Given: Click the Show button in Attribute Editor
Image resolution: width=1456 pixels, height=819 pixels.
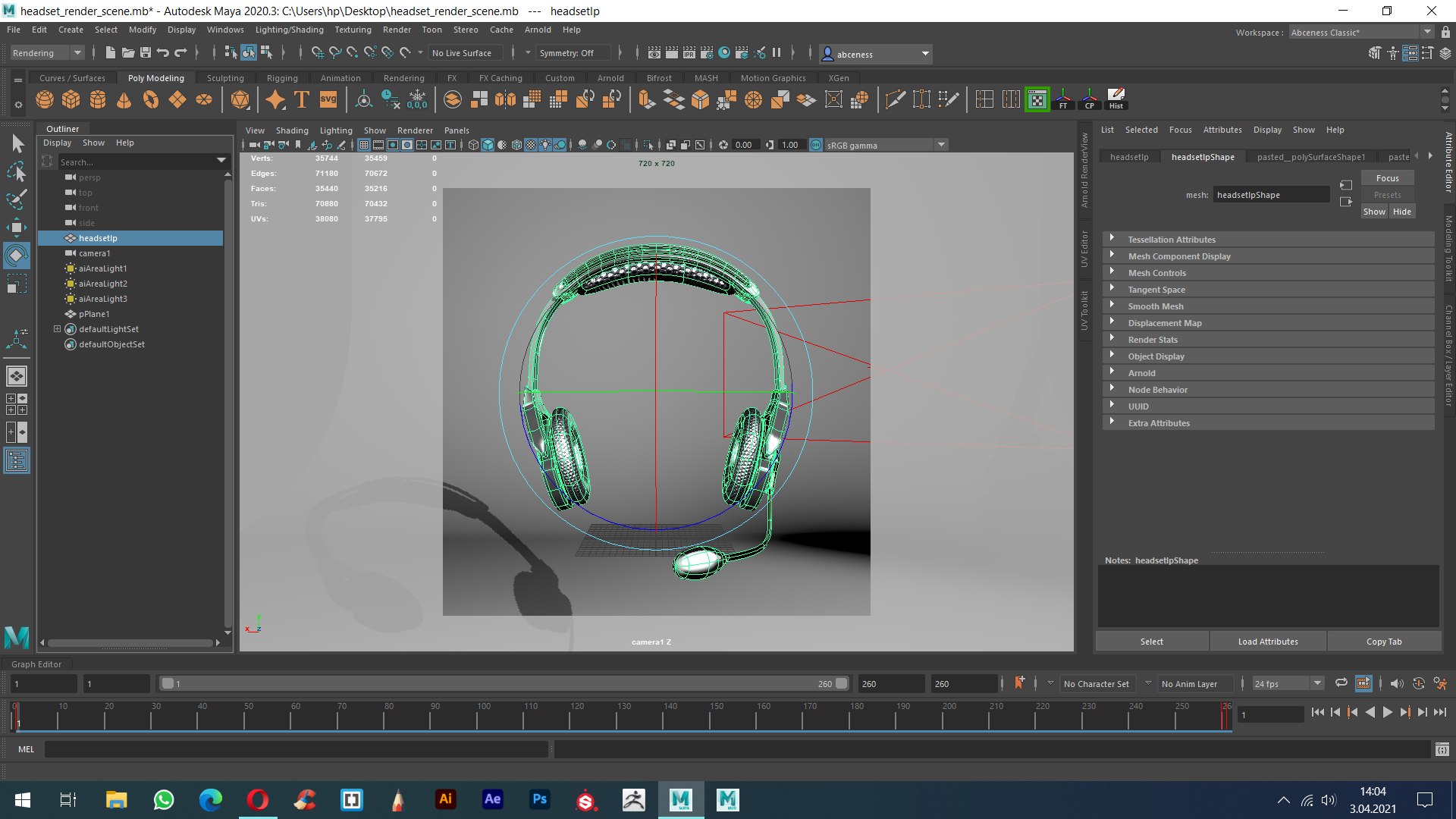Looking at the screenshot, I should (x=1374, y=212).
